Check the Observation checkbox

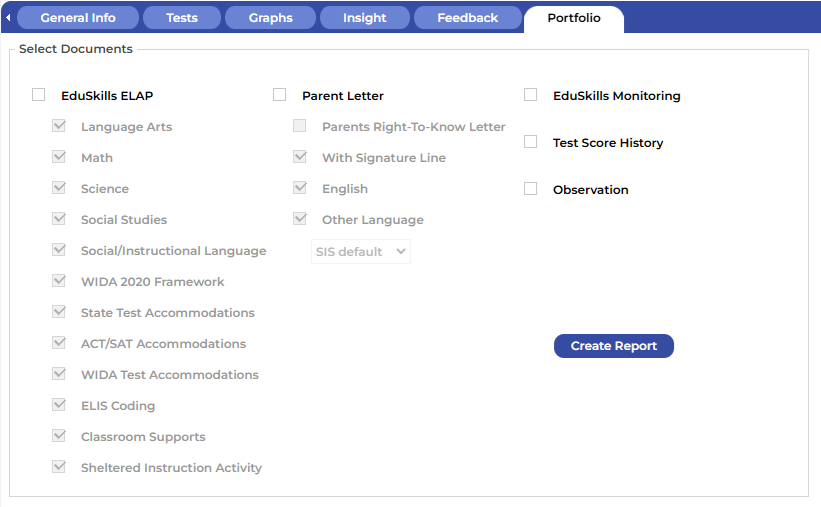point(531,190)
